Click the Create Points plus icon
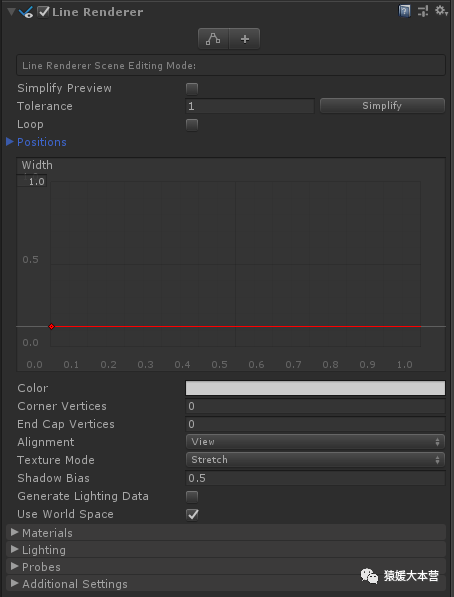454x597 pixels. click(x=245, y=38)
